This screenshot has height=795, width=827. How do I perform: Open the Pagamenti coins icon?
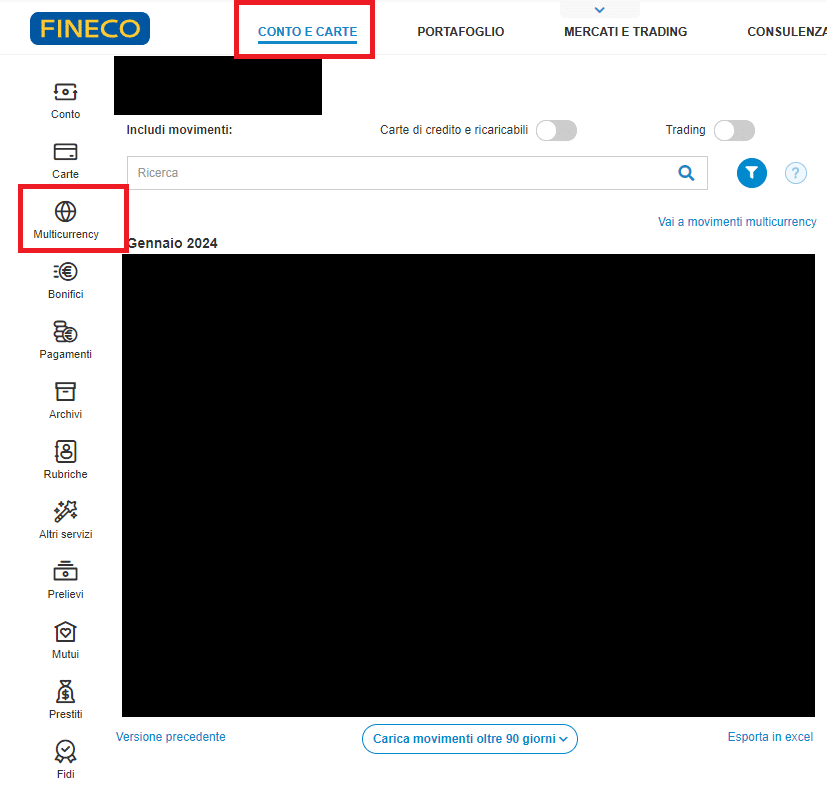click(x=65, y=332)
